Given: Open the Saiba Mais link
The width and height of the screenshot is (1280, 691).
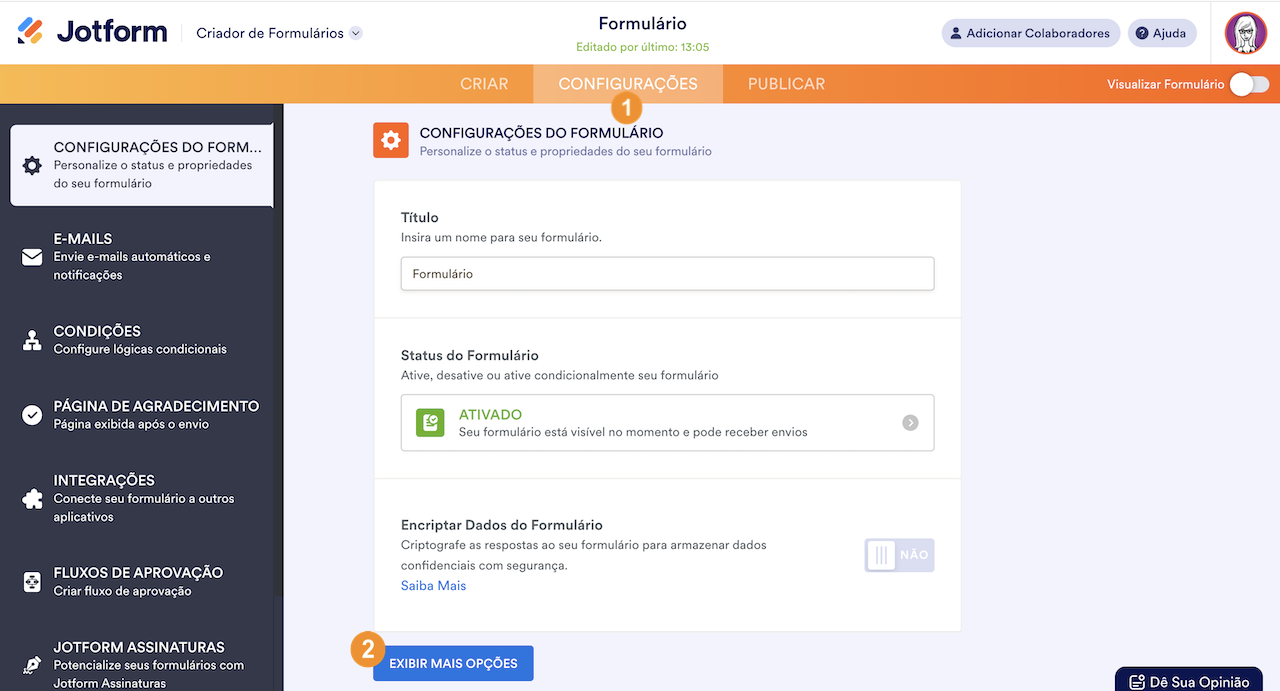Looking at the screenshot, I should [x=433, y=586].
